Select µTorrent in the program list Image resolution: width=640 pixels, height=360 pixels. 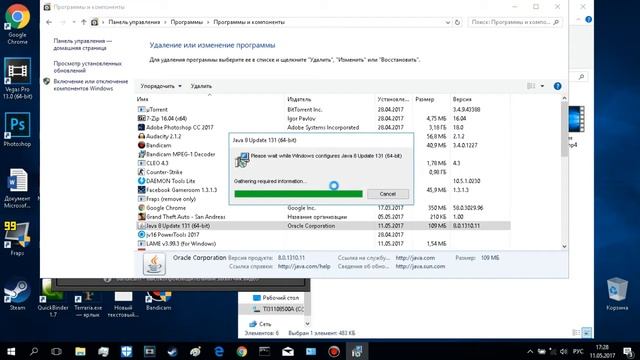coord(322,109)
